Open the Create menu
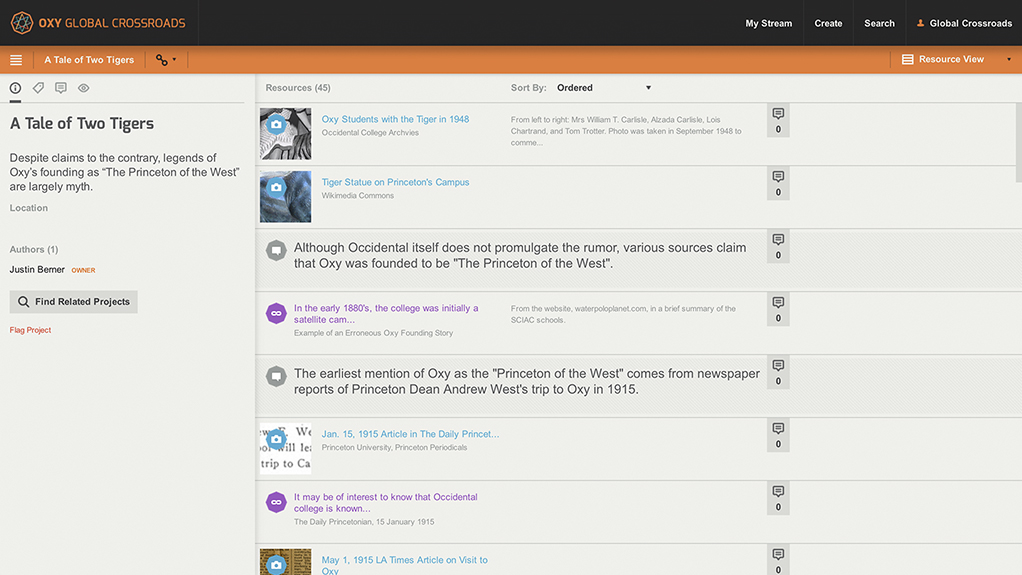The image size is (1022, 575). 828,23
